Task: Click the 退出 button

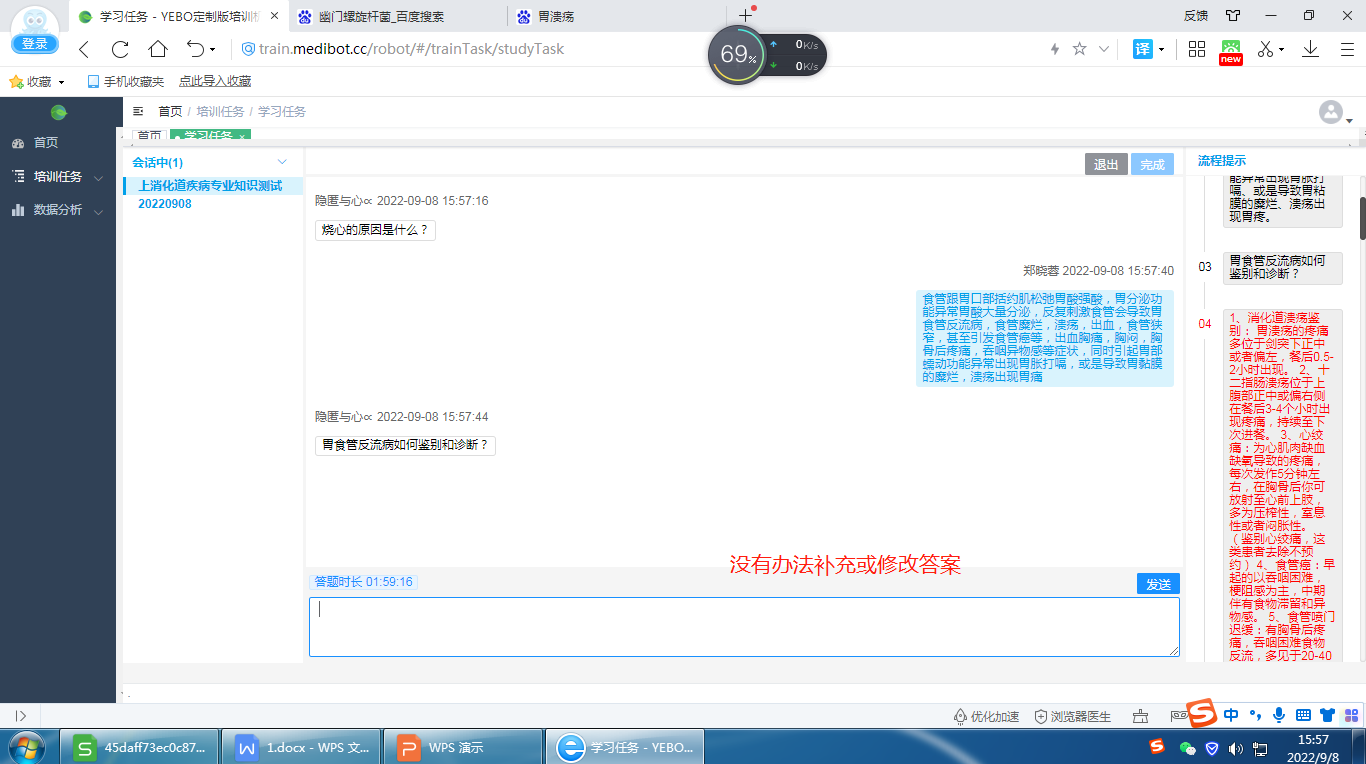Action: [x=1106, y=165]
